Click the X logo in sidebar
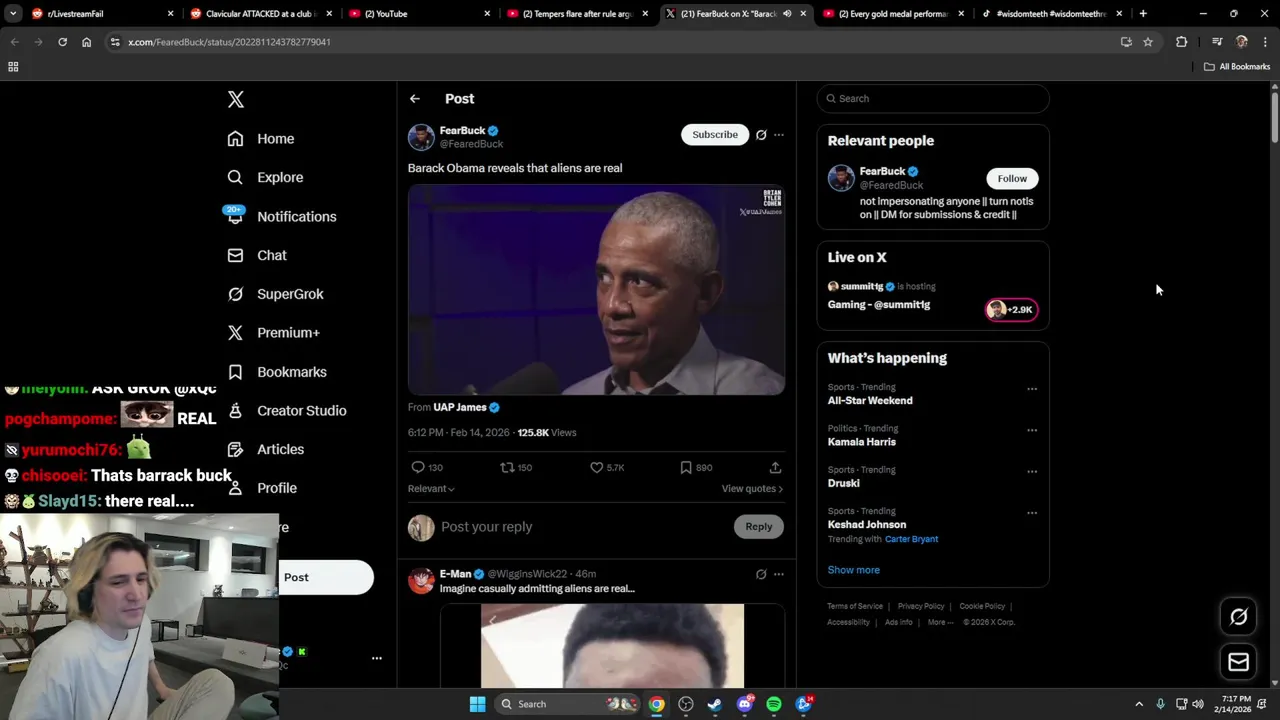This screenshot has height=720, width=1280. [x=236, y=99]
